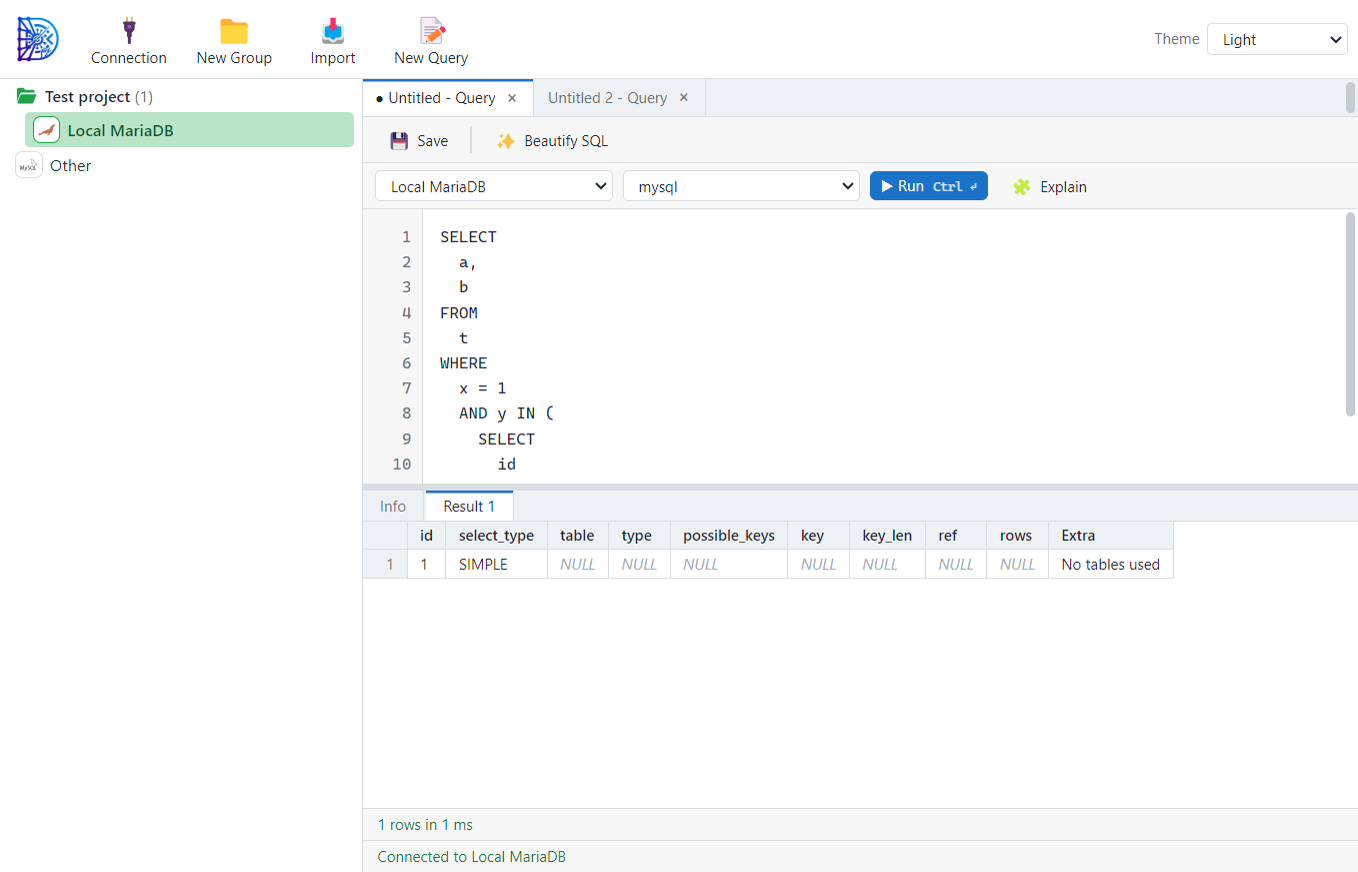This screenshot has width=1358, height=872.
Task: Click the Extra column header
Action: click(1111, 535)
